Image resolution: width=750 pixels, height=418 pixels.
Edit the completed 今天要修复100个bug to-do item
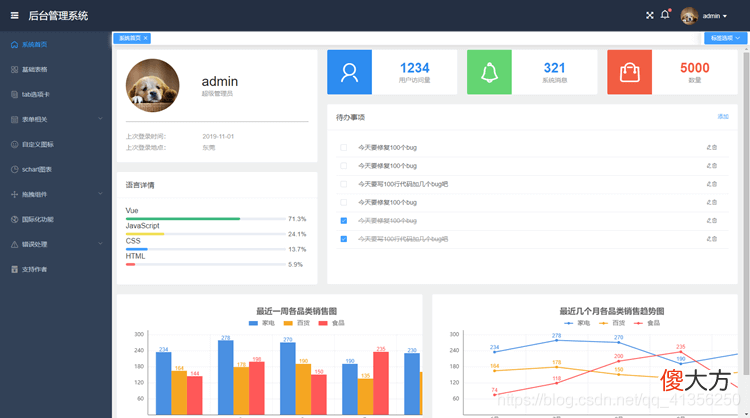tap(709, 220)
